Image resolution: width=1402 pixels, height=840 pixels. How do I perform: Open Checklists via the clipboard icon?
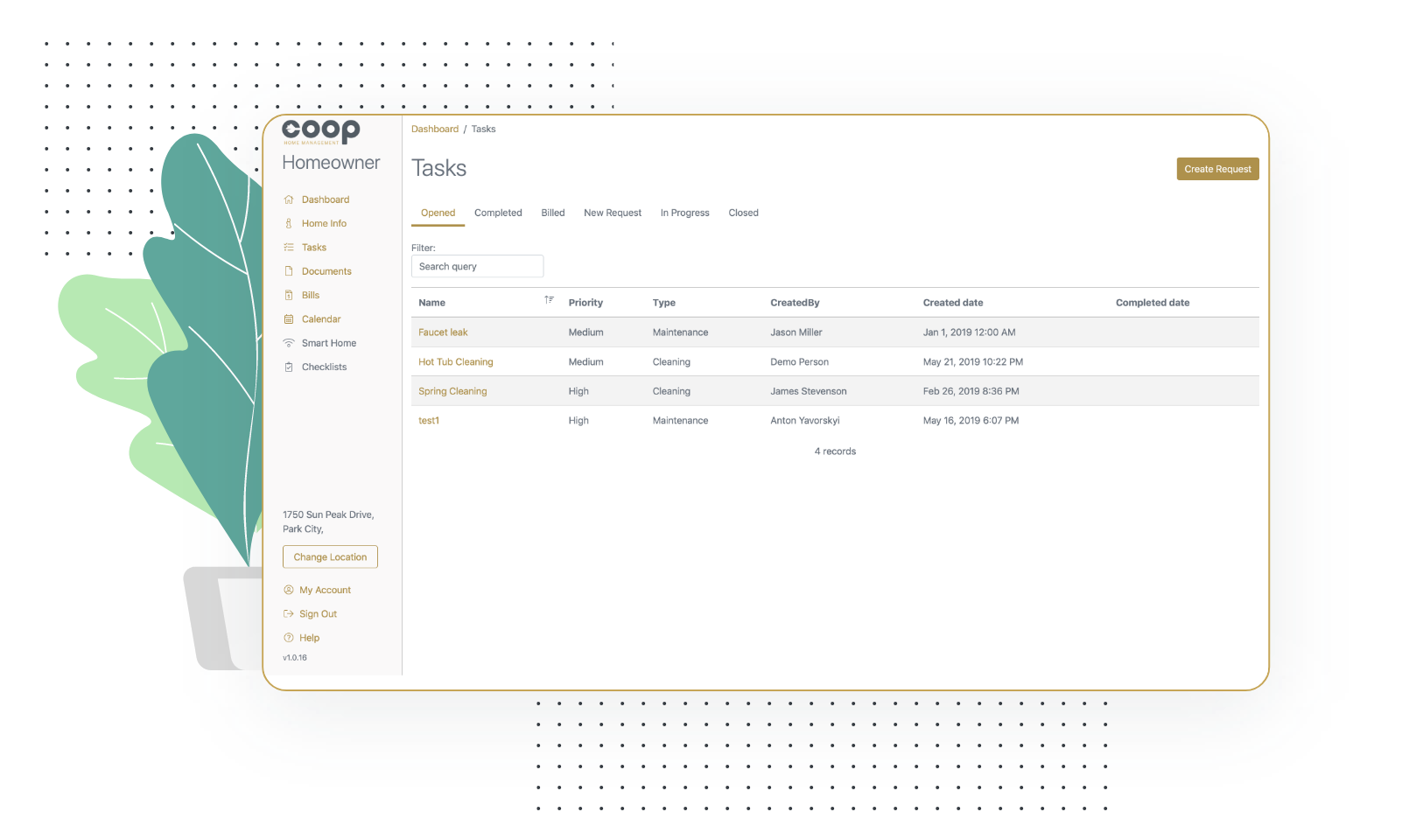pos(289,367)
